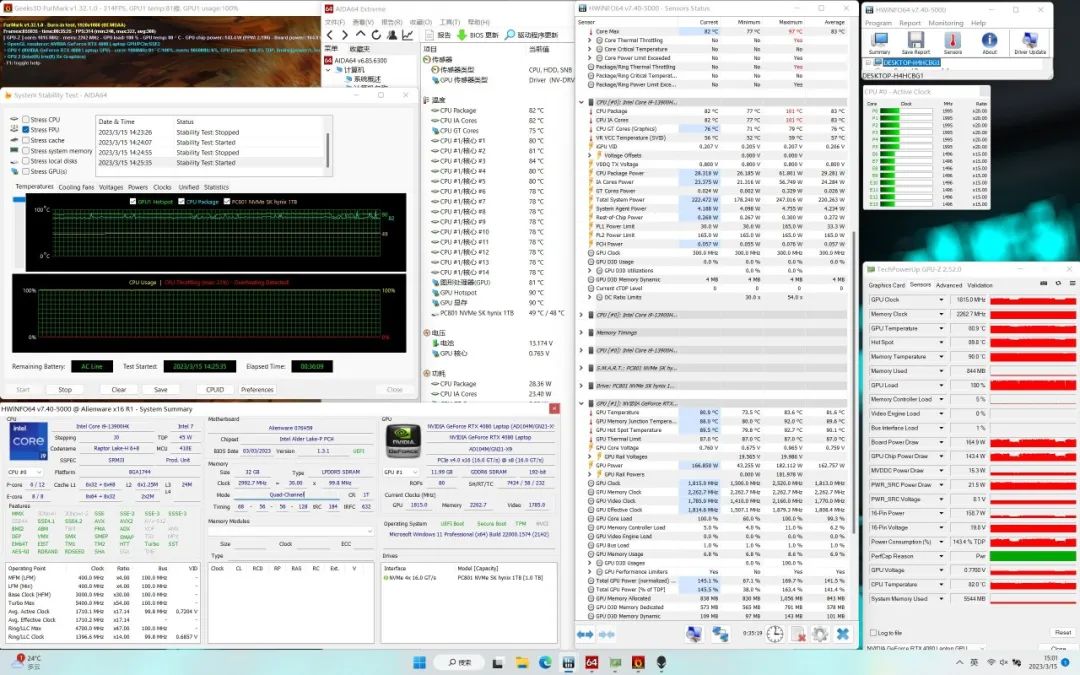Screen dimensions: 1080x675
Task: Switch to the Statistics tab
Action: pyautogui.click(x=216, y=187)
